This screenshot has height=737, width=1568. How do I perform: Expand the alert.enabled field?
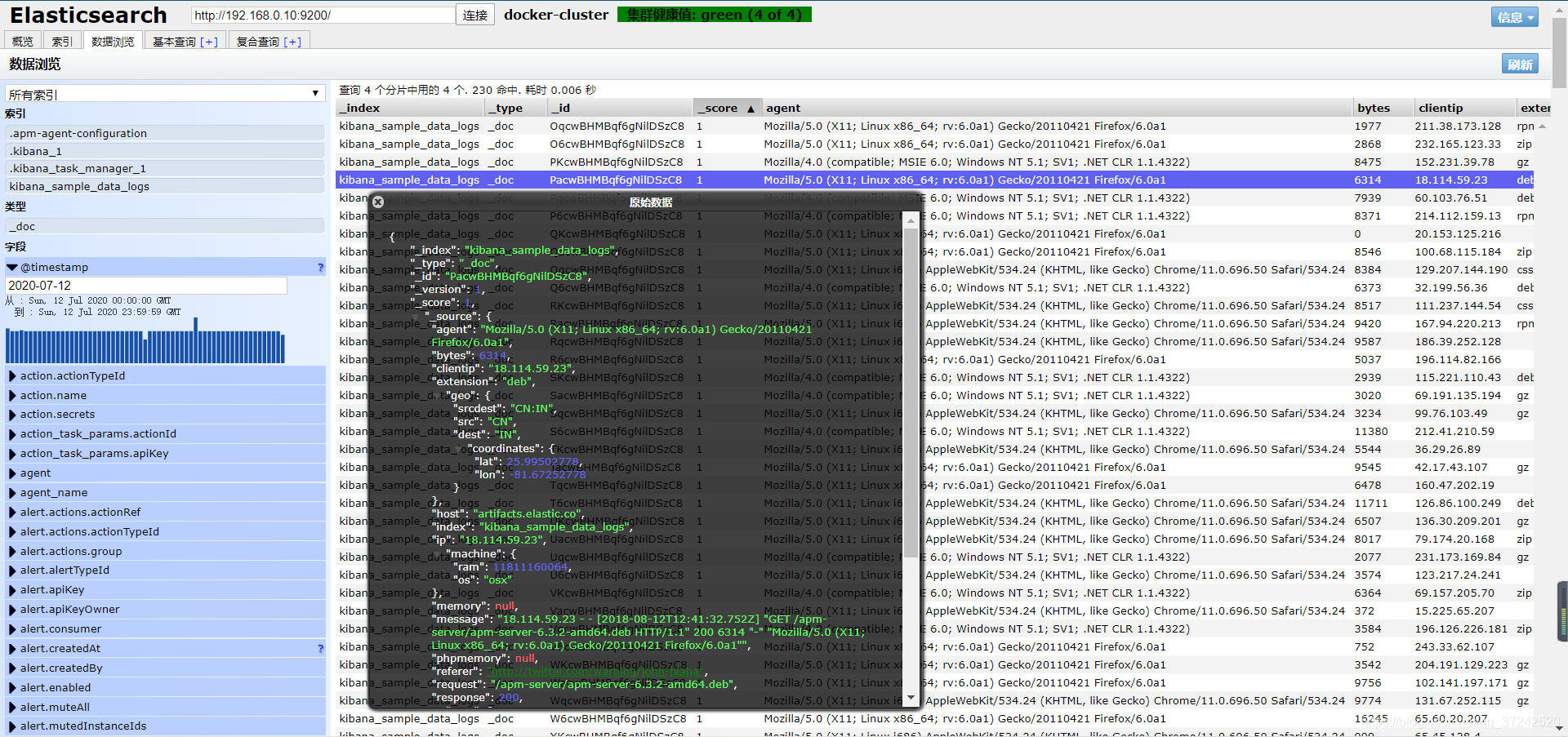pyautogui.click(x=12, y=688)
